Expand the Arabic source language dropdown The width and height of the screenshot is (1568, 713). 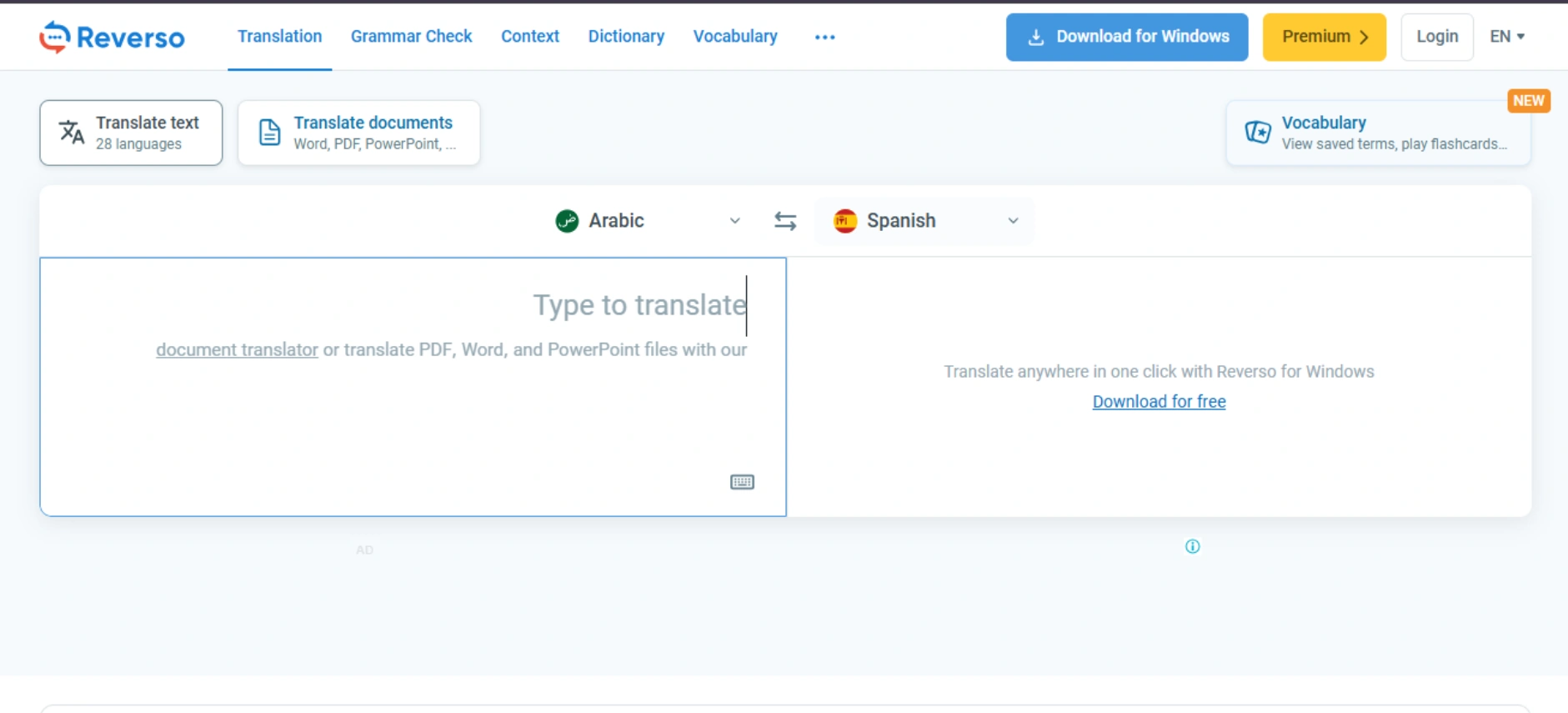click(649, 221)
